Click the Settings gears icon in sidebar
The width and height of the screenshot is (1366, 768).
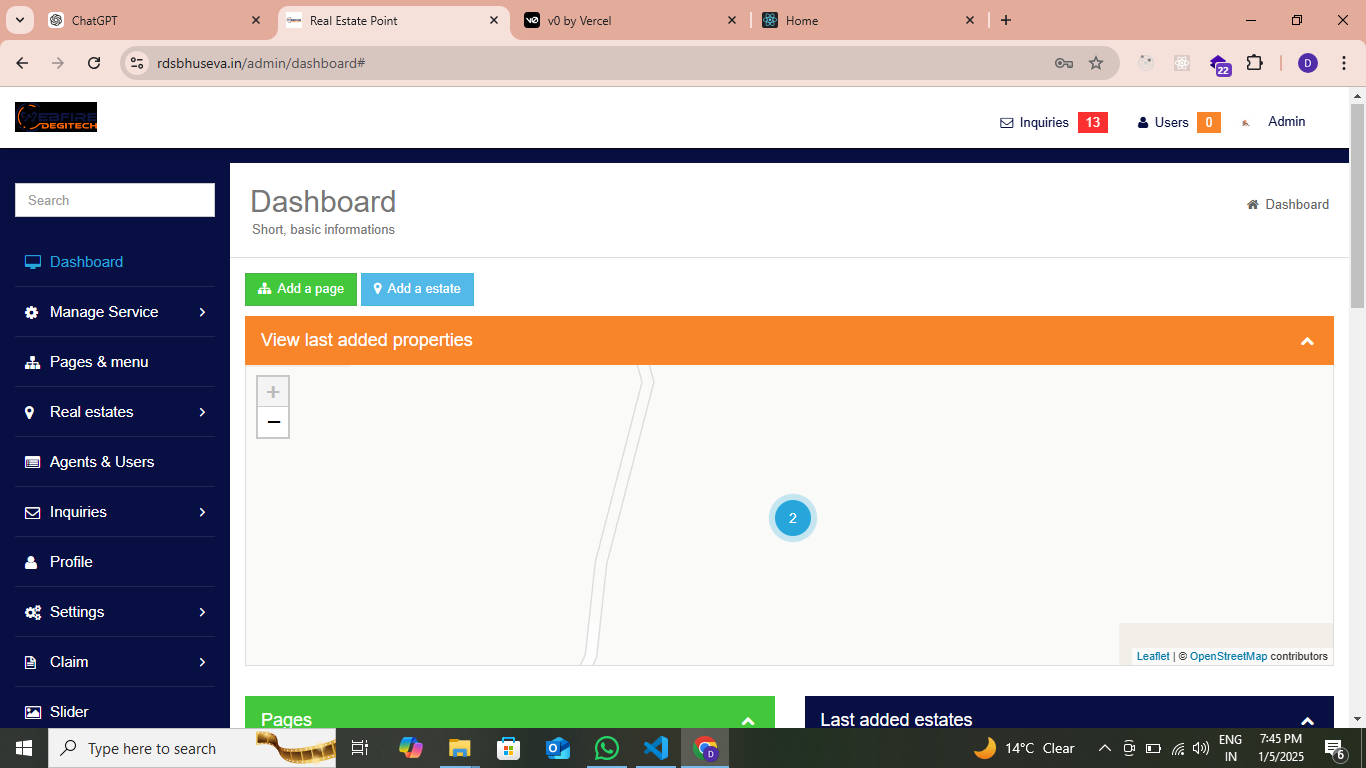pyautogui.click(x=32, y=612)
